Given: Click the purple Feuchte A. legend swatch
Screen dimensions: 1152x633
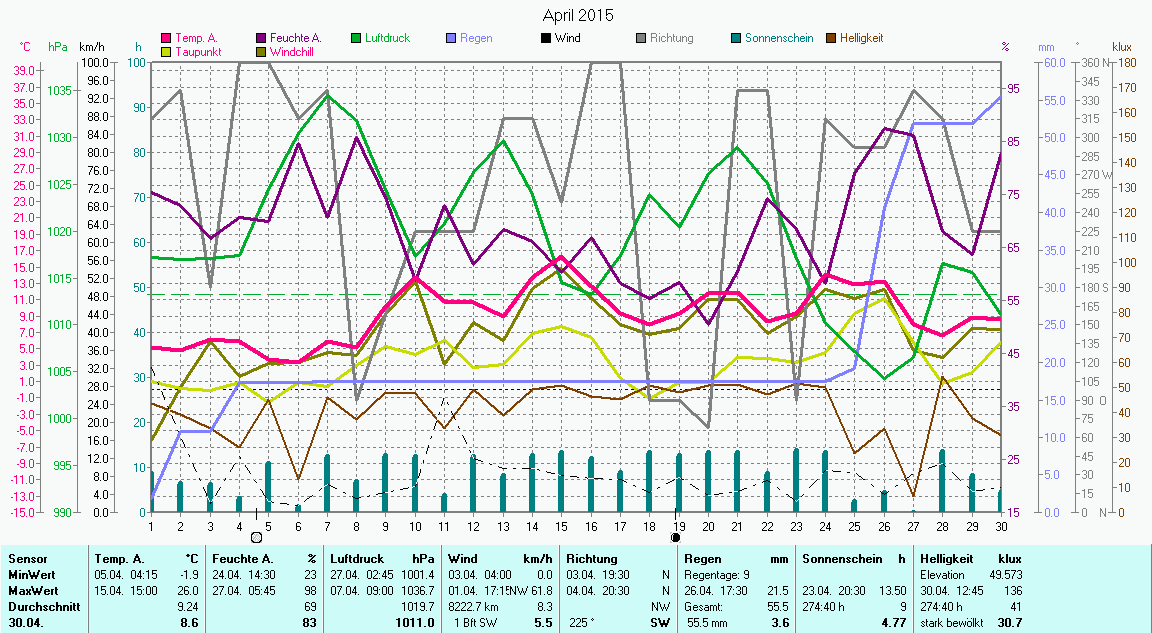Looking at the screenshot, I should (262, 39).
